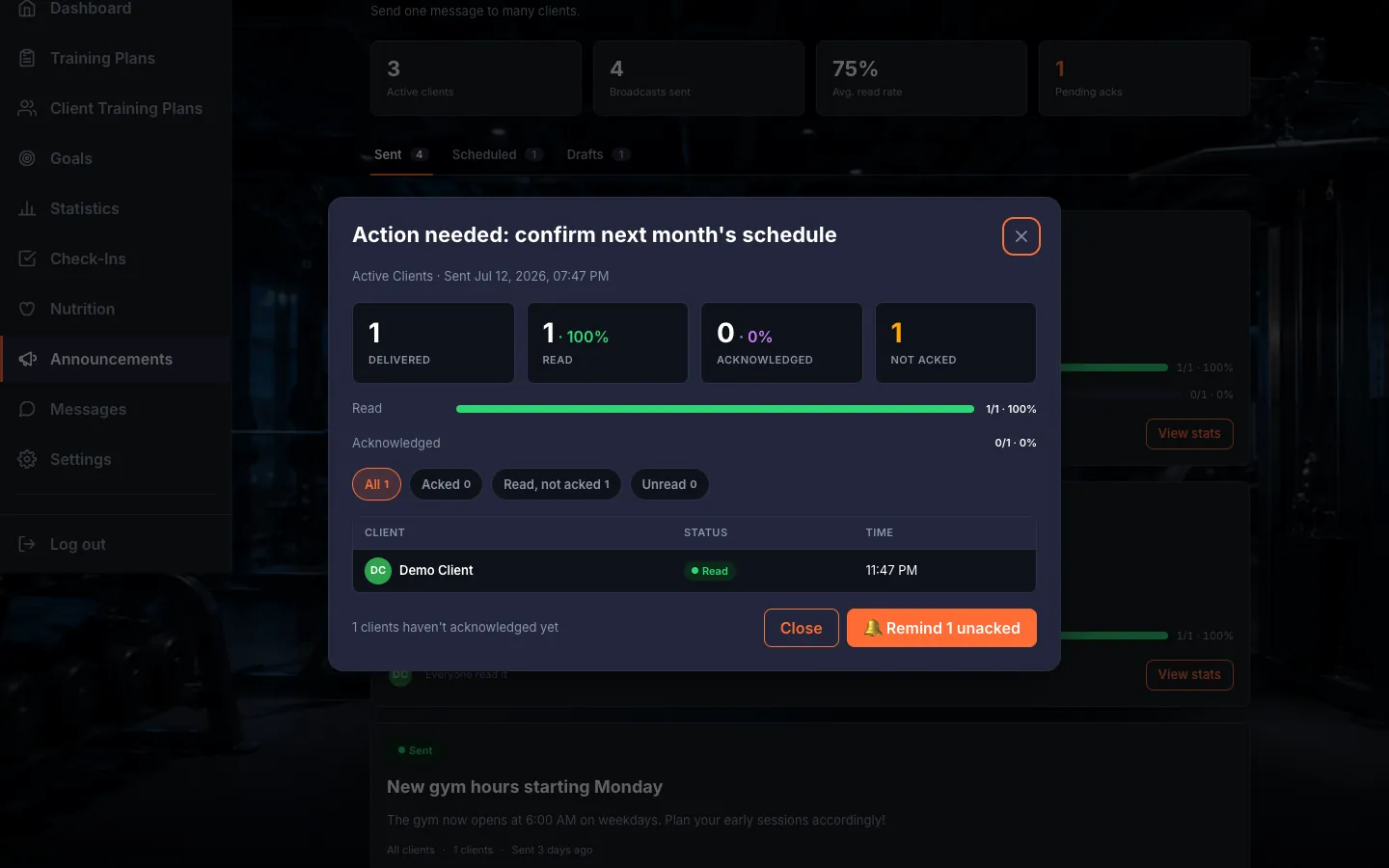Click the Avg. read rate card
The image size is (1389, 868).
[x=921, y=78]
